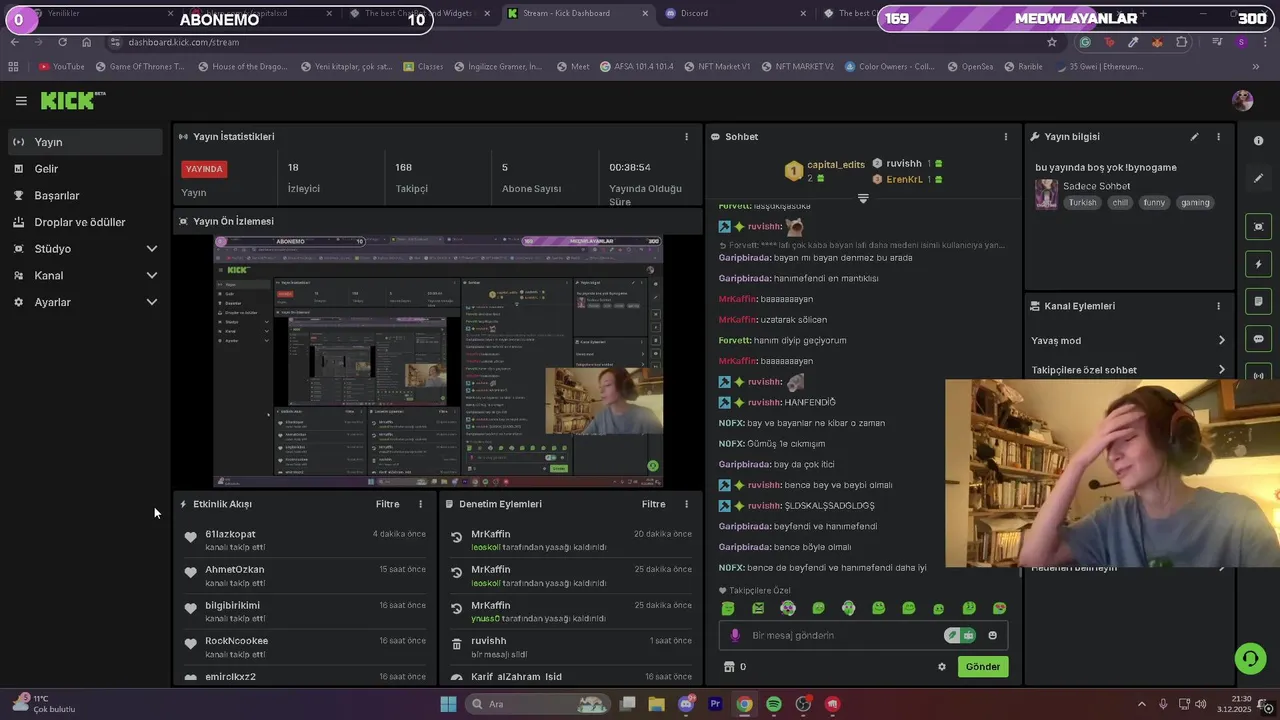Image resolution: width=1280 pixels, height=720 pixels.
Task: Open Filtre in Etkinlik Akışı
Action: click(x=387, y=504)
